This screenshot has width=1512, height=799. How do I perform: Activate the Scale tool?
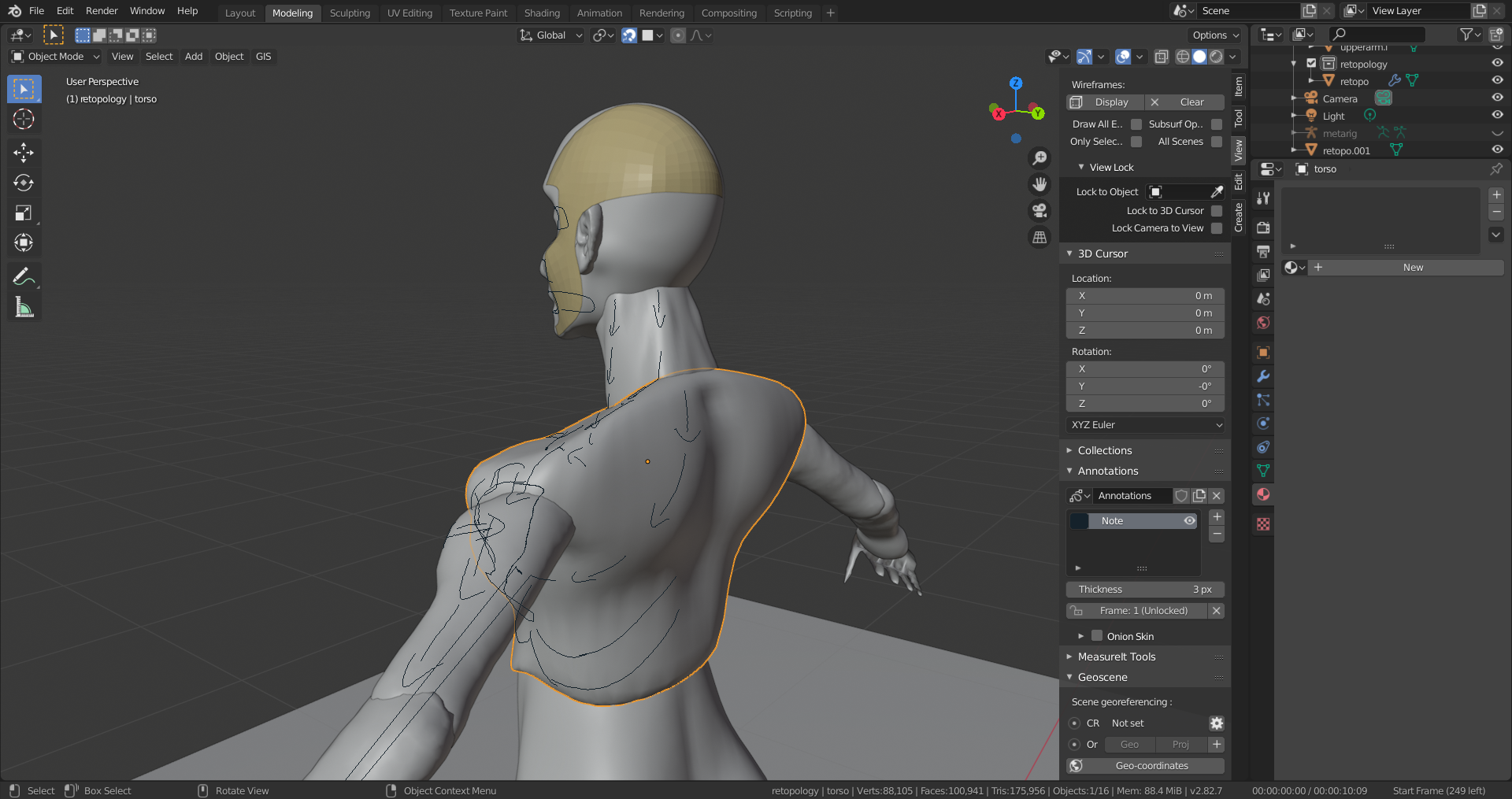tap(24, 213)
